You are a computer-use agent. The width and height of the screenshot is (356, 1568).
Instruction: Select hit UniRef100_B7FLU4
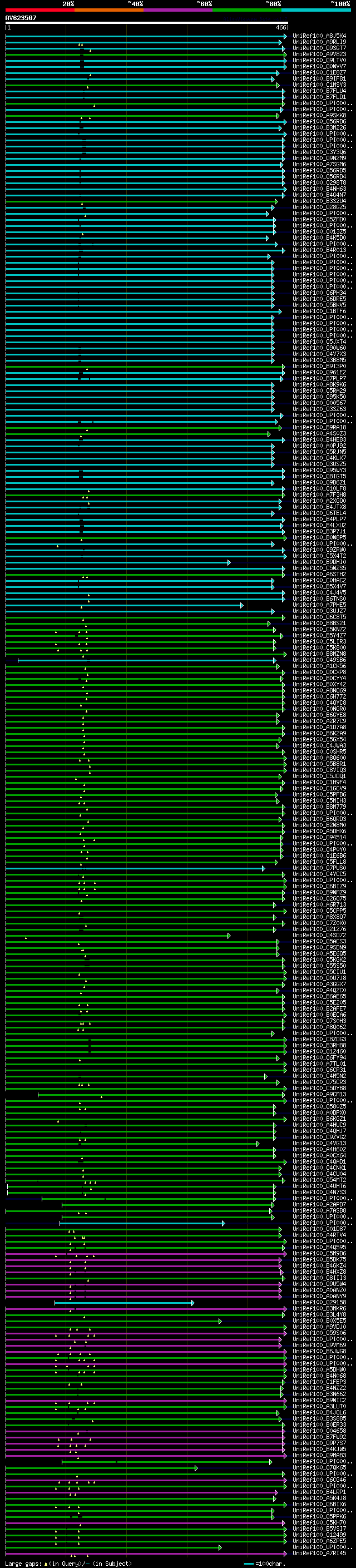click(x=319, y=91)
